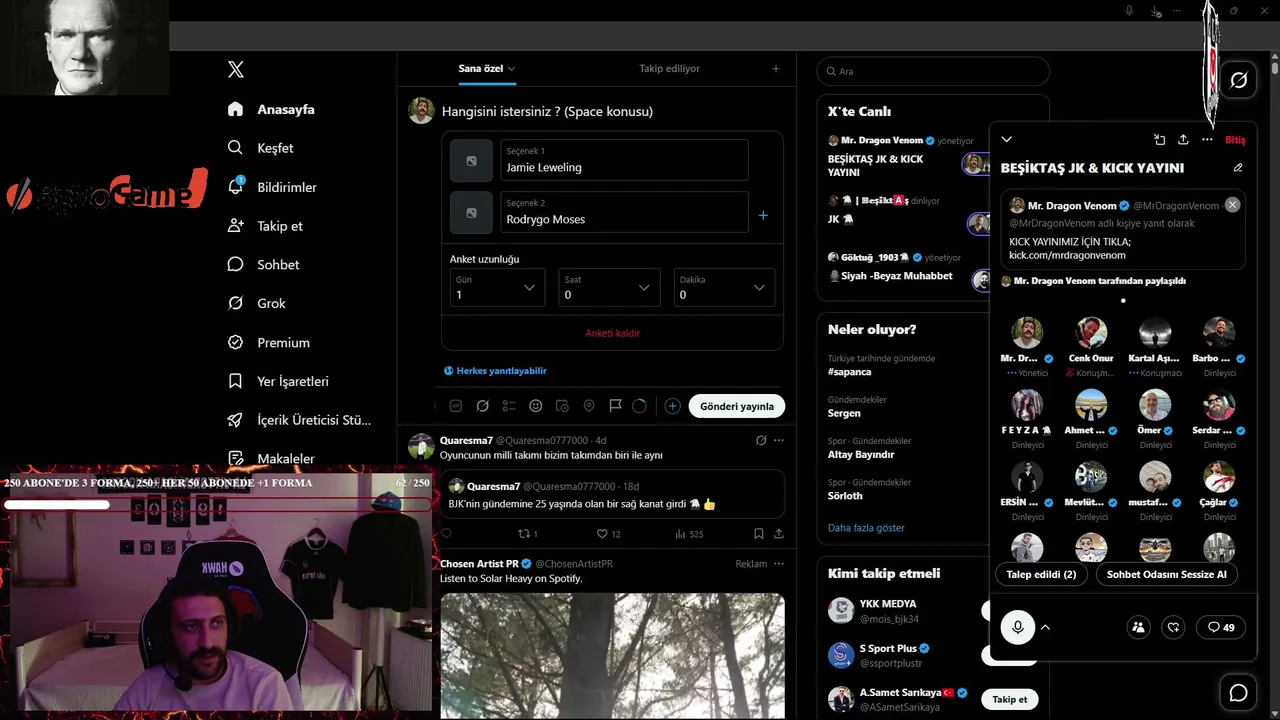Follow A.Samet Sarıkaya with Takip et
Image resolution: width=1280 pixels, height=720 pixels.
pyautogui.click(x=1010, y=699)
